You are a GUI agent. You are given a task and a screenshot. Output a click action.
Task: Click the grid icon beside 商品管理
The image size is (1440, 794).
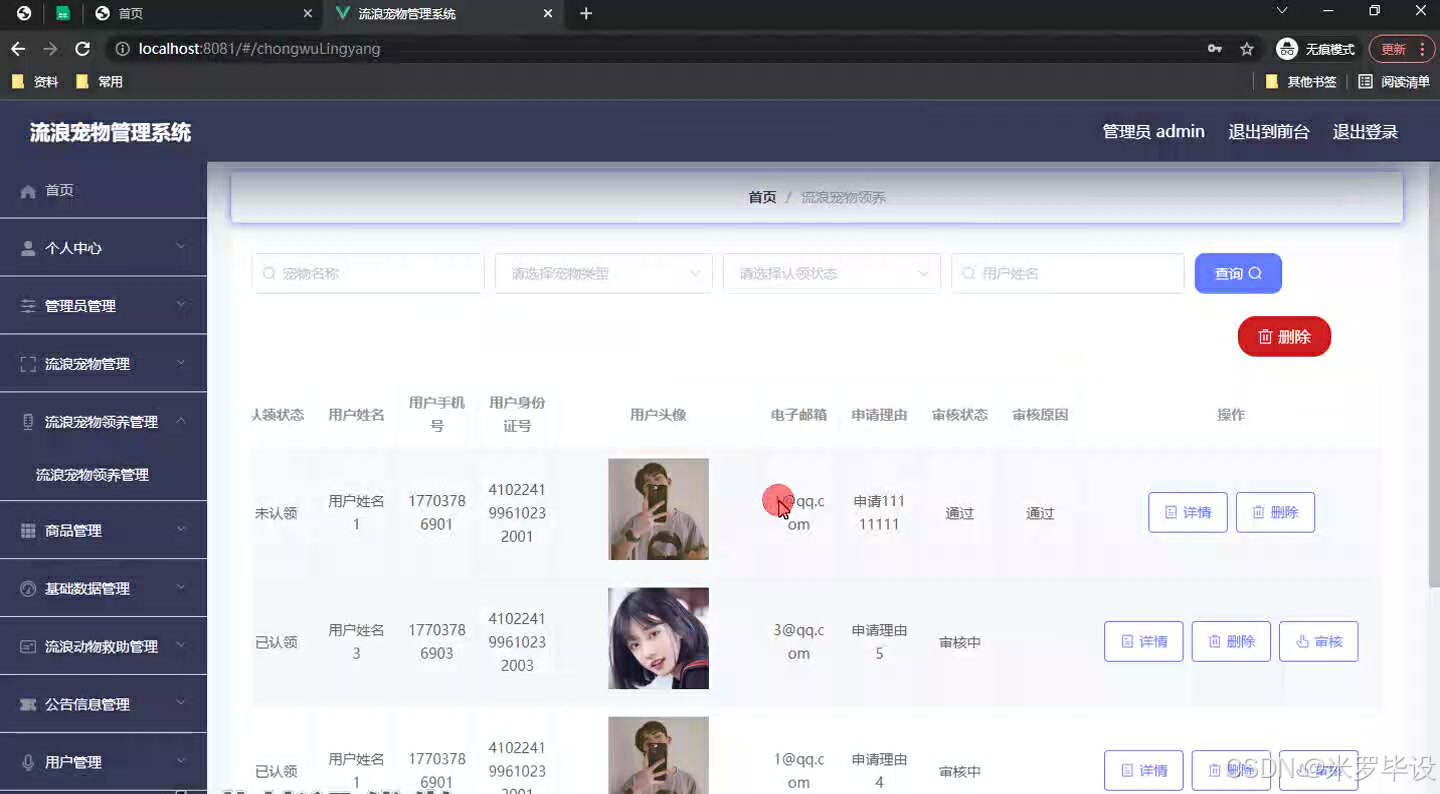pos(28,531)
